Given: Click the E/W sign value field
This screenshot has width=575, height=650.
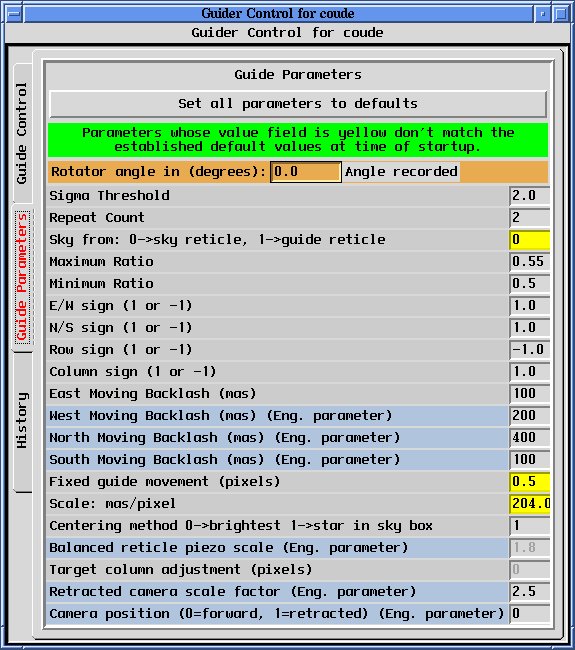Looking at the screenshot, I should point(529,306).
